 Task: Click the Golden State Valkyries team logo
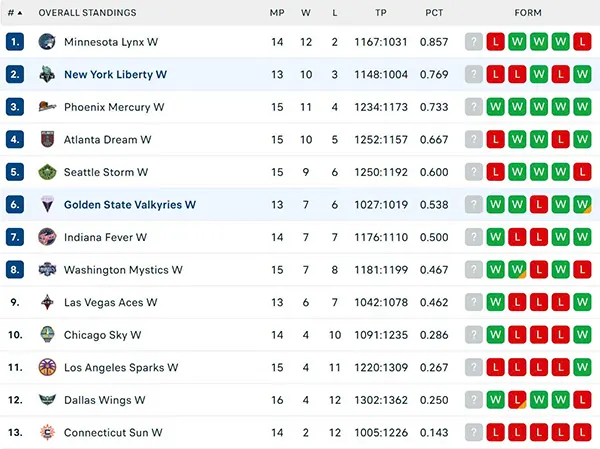pyautogui.click(x=47, y=204)
